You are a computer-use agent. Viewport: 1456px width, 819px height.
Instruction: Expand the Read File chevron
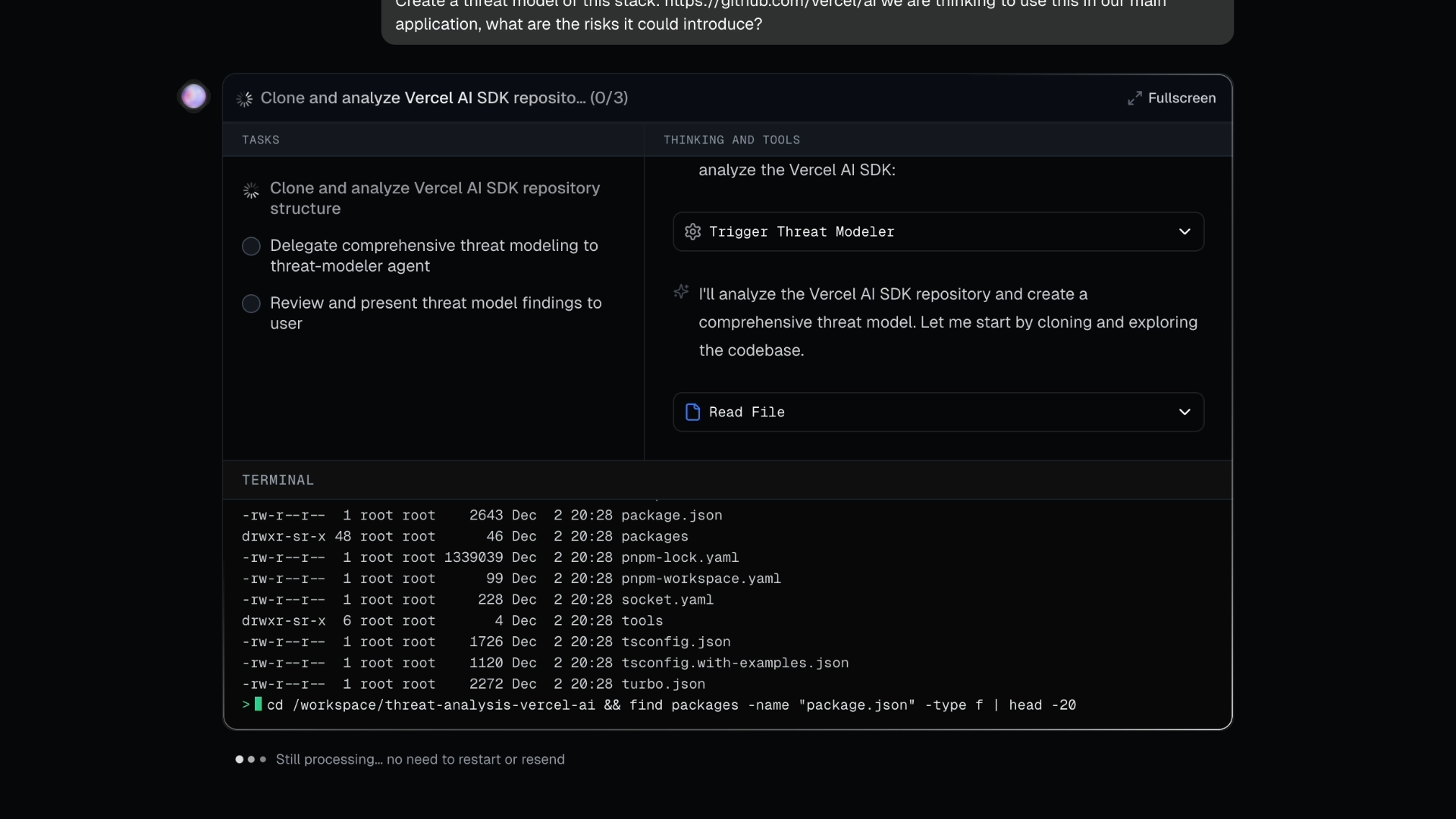[x=1185, y=412]
